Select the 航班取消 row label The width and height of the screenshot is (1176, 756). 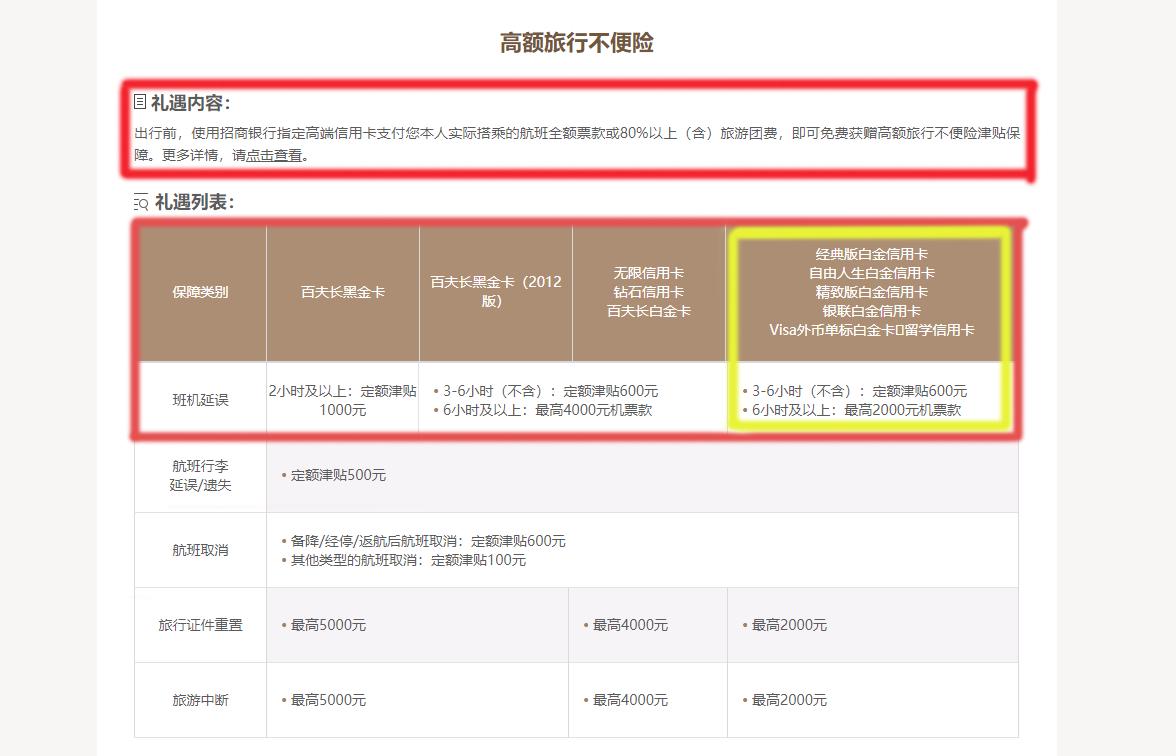pyautogui.click(x=200, y=550)
